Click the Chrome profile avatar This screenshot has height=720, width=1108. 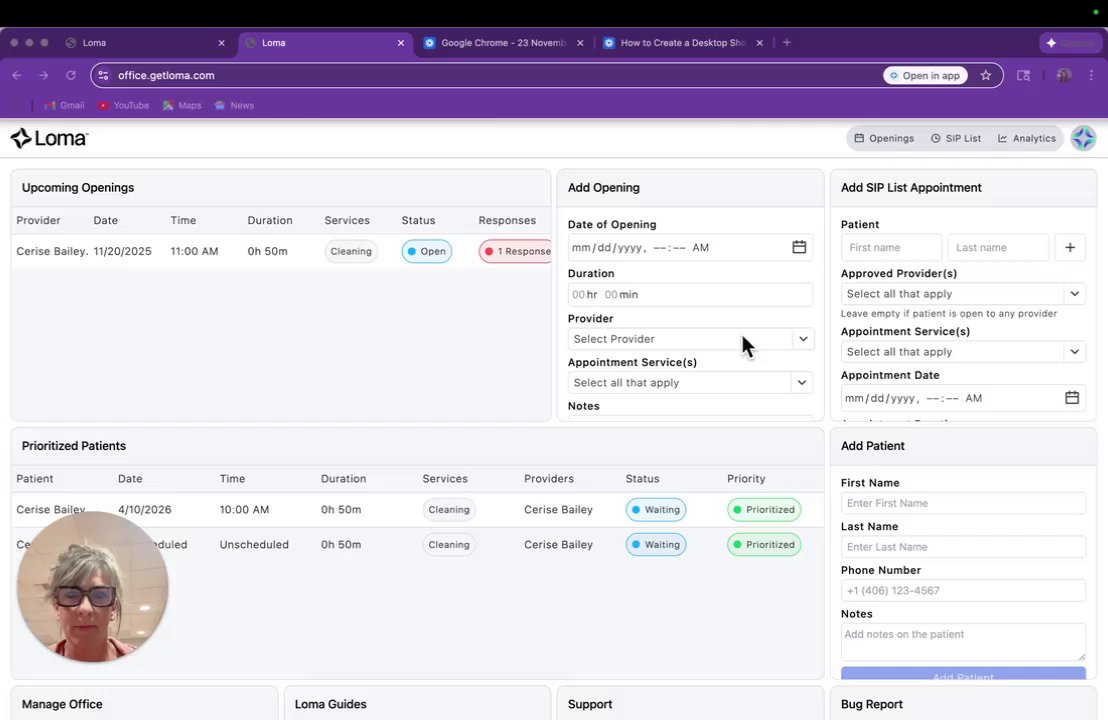click(1063, 76)
